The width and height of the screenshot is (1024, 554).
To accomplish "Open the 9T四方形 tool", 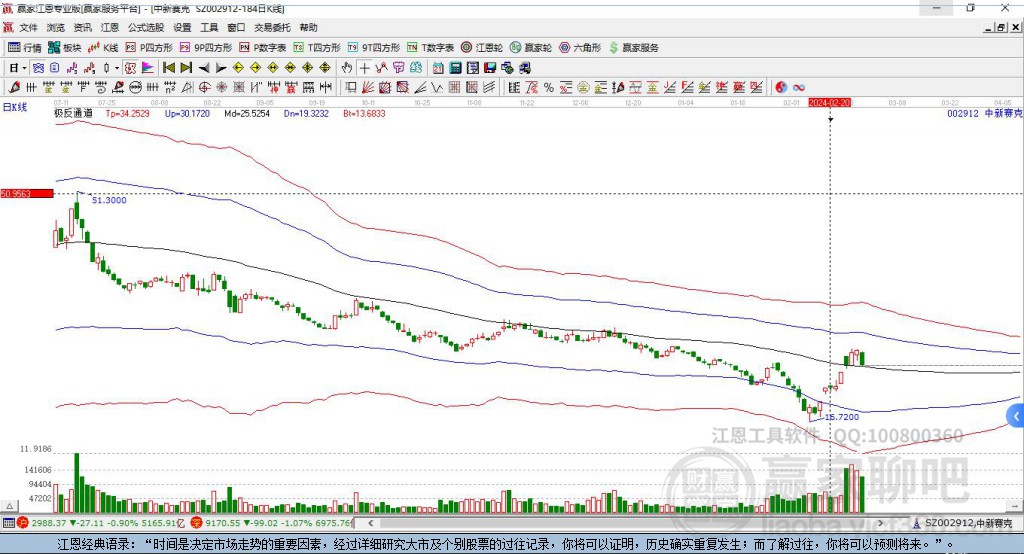I will (x=374, y=48).
